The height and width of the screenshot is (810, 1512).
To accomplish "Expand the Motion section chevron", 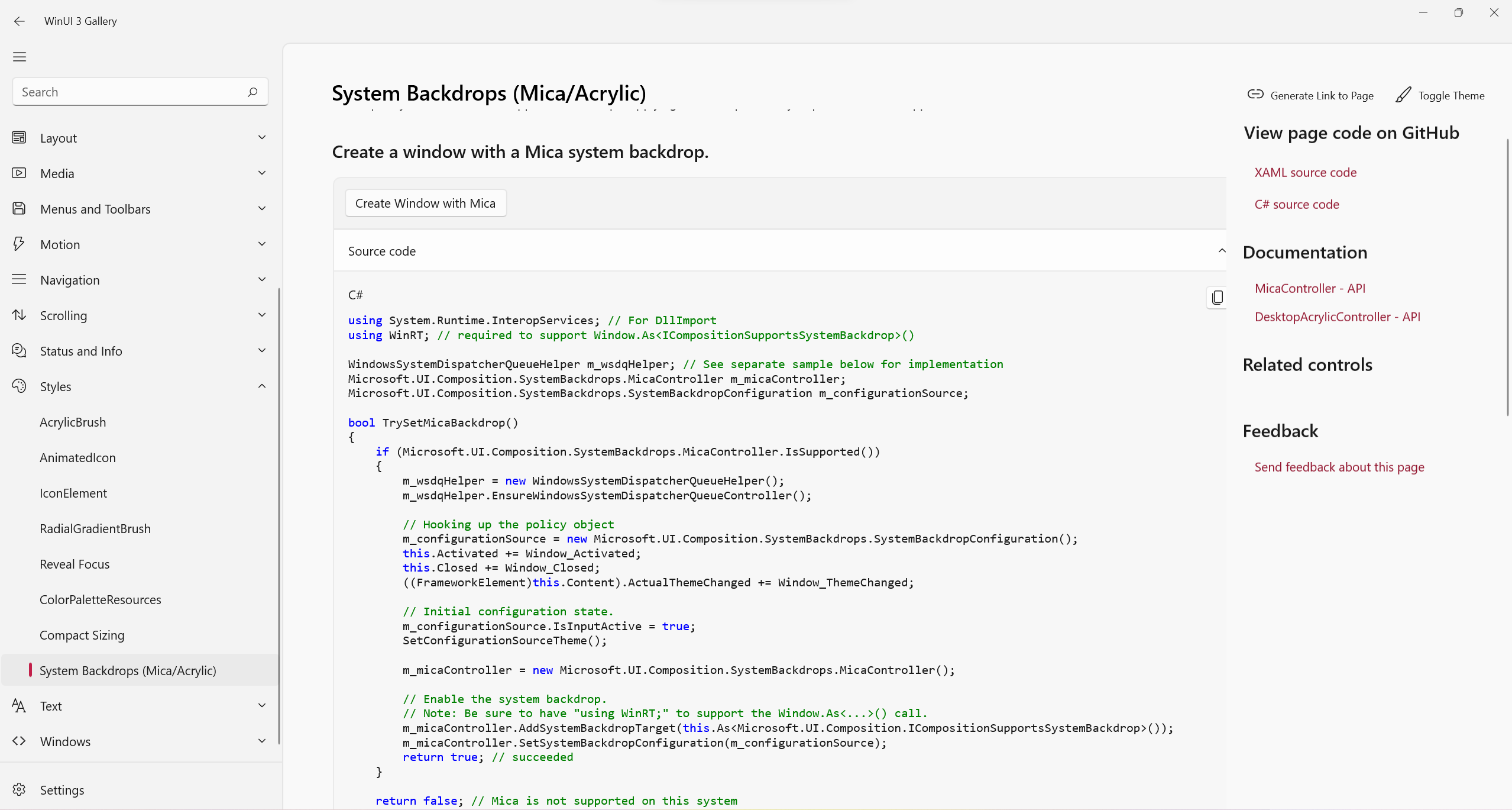I will [x=262, y=244].
